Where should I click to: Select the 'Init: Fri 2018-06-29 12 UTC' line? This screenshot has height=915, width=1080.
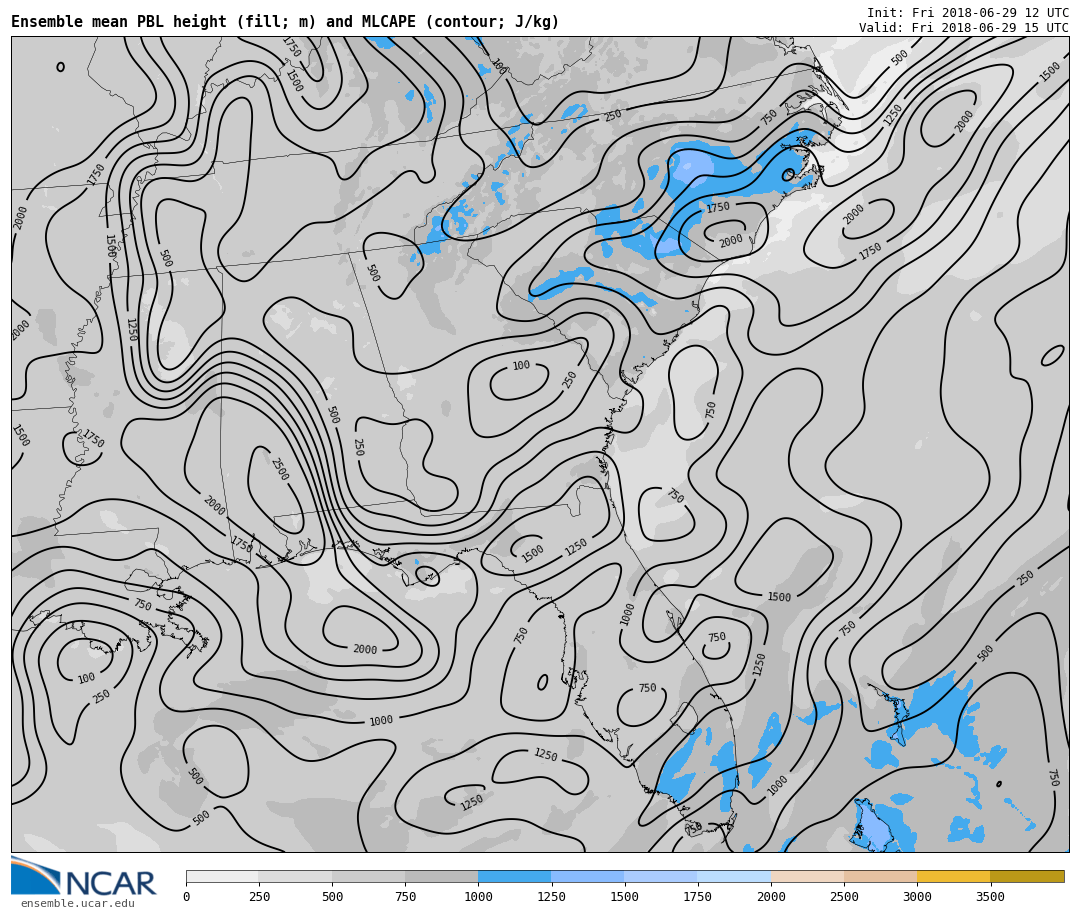968,12
